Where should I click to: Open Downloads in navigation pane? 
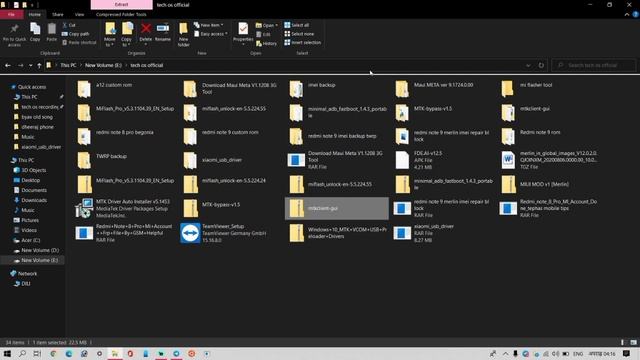tap(34, 200)
